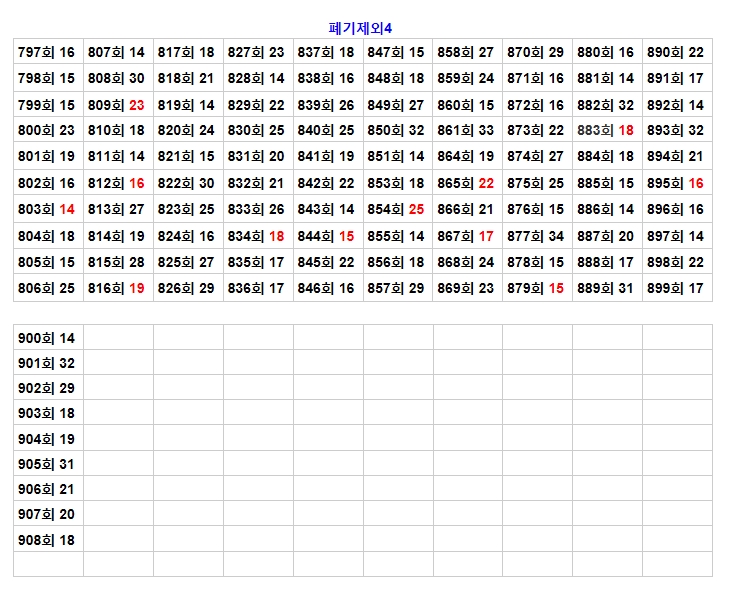This screenshot has height=600, width=733.
Task: Click the cell 822회 30
Action: 187,183
